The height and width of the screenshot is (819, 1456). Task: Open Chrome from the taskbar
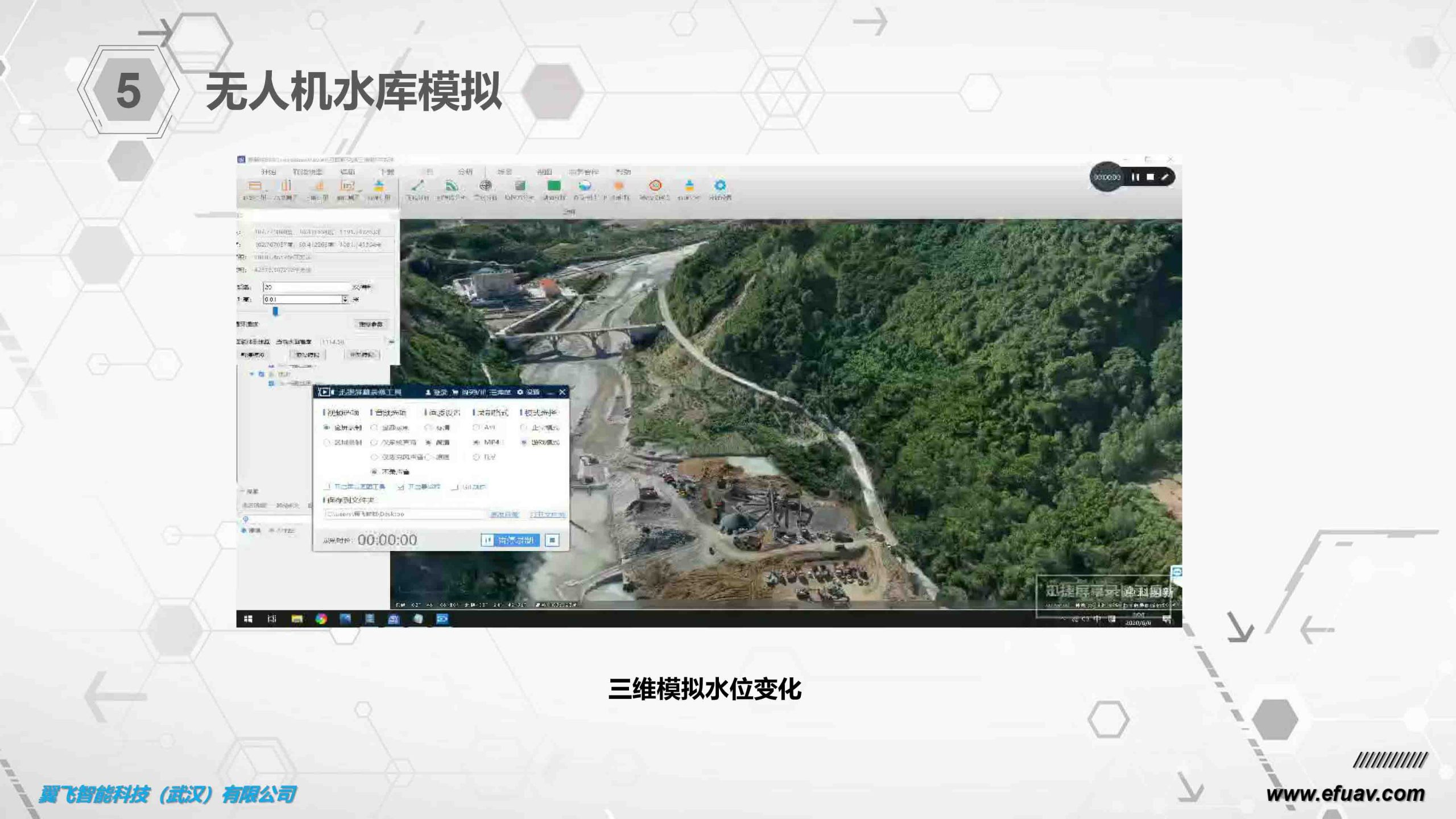click(x=321, y=619)
